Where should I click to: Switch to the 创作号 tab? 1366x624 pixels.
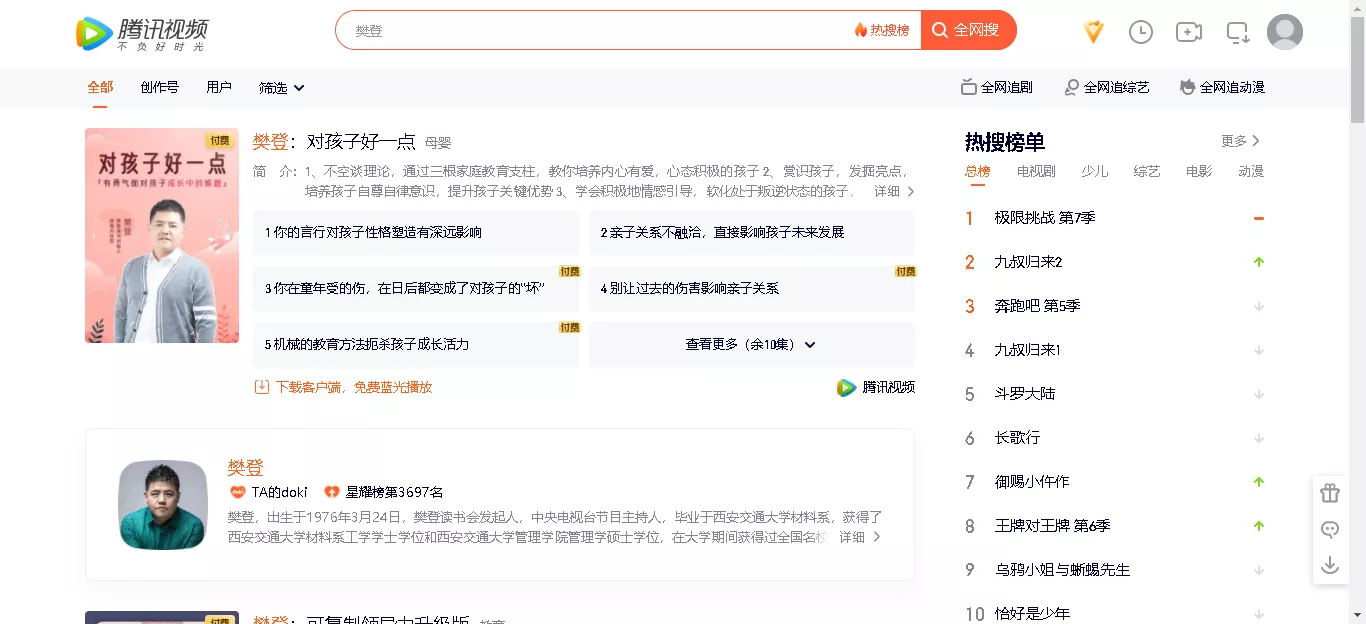tap(159, 87)
